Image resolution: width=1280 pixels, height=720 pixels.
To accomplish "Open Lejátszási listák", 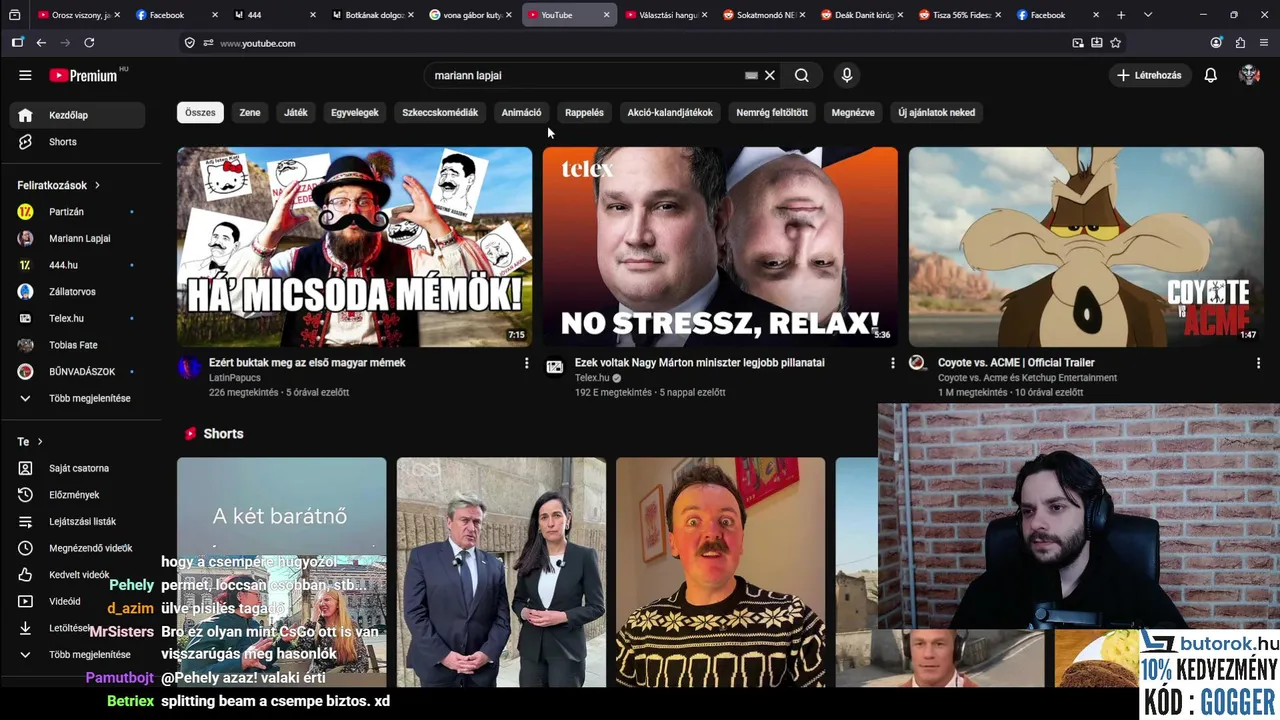I will click(78, 521).
